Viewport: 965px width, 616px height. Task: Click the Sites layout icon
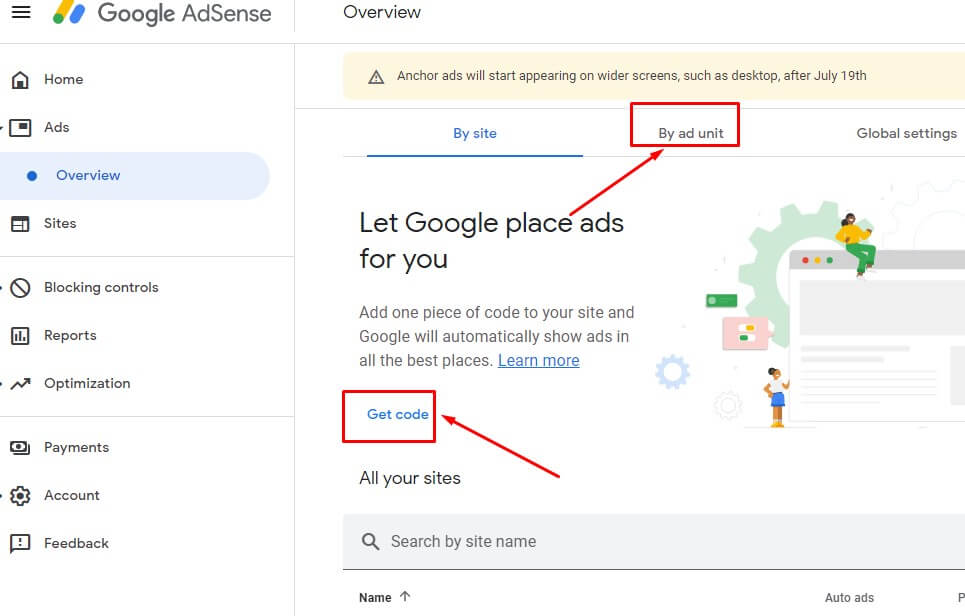20,223
